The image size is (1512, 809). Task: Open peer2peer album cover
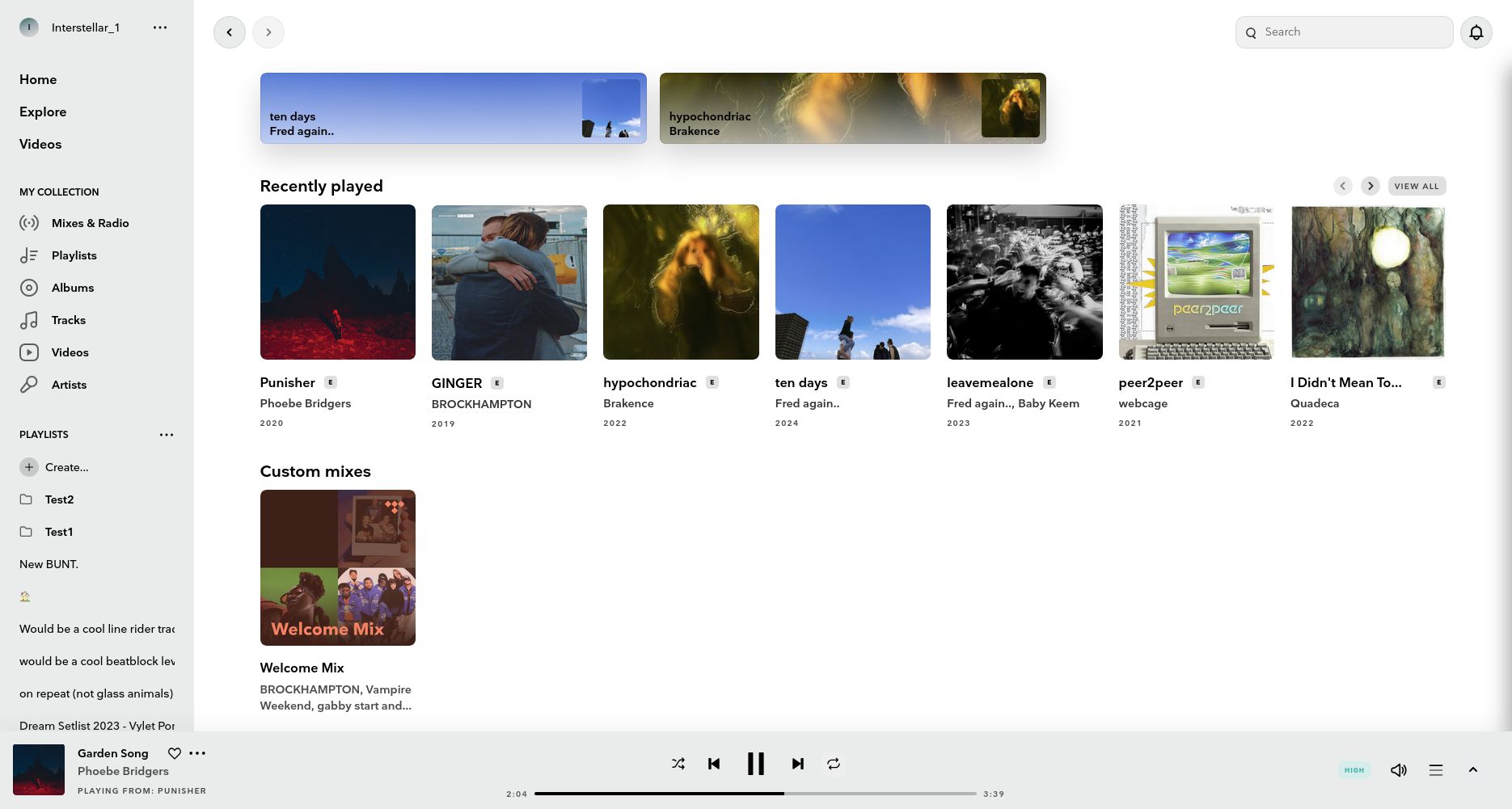tap(1197, 282)
